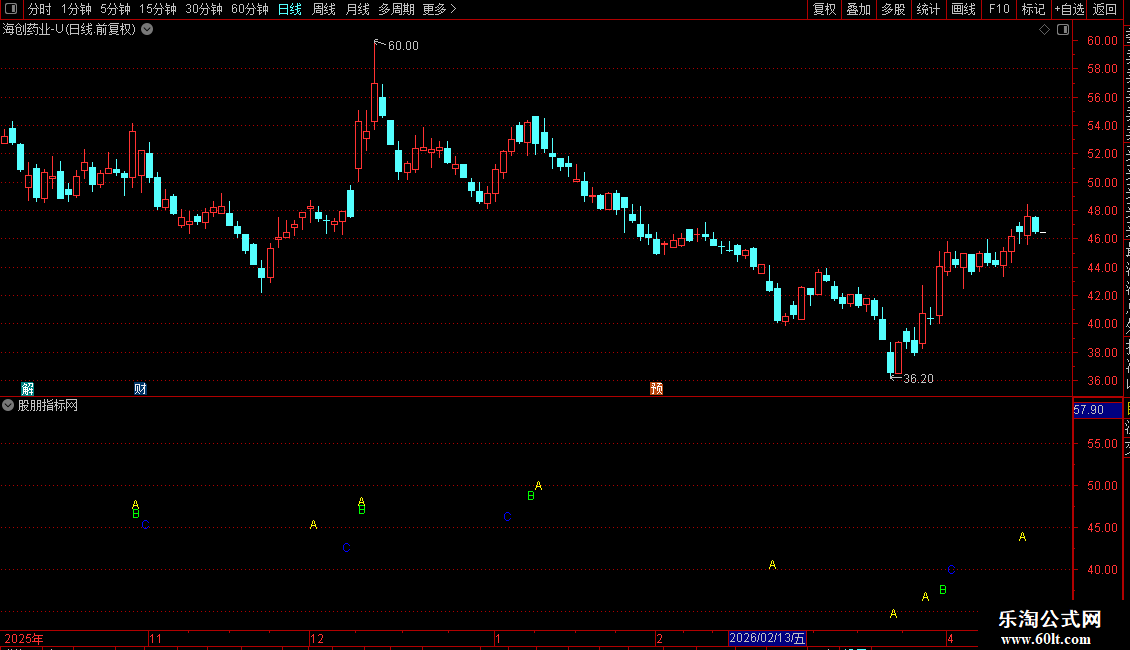Screen dimensions: 1130x650
Task: Click the diamond icon above price axis
Action: [1044, 30]
